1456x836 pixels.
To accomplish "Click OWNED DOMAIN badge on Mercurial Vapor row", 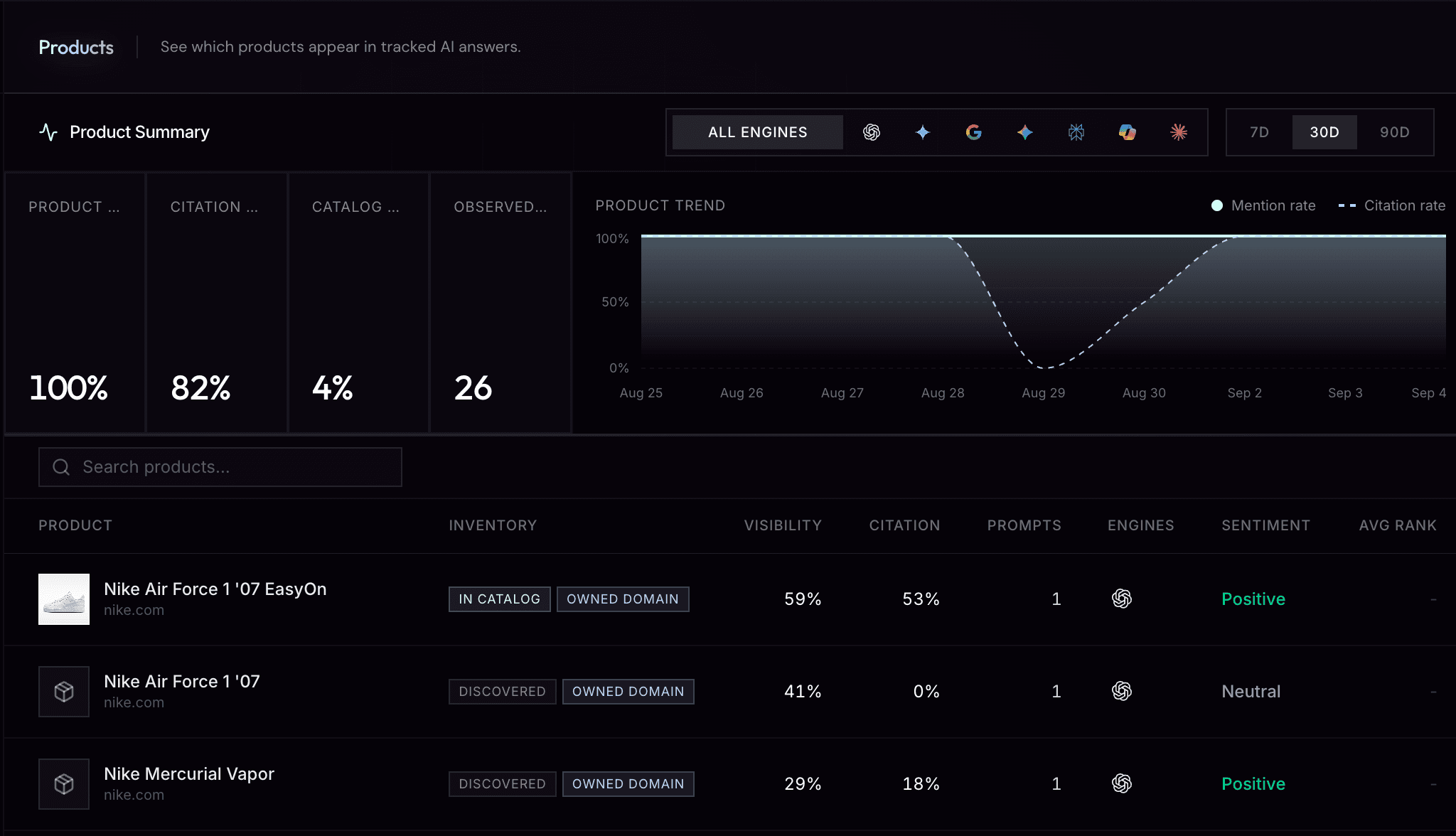I will click(x=628, y=784).
